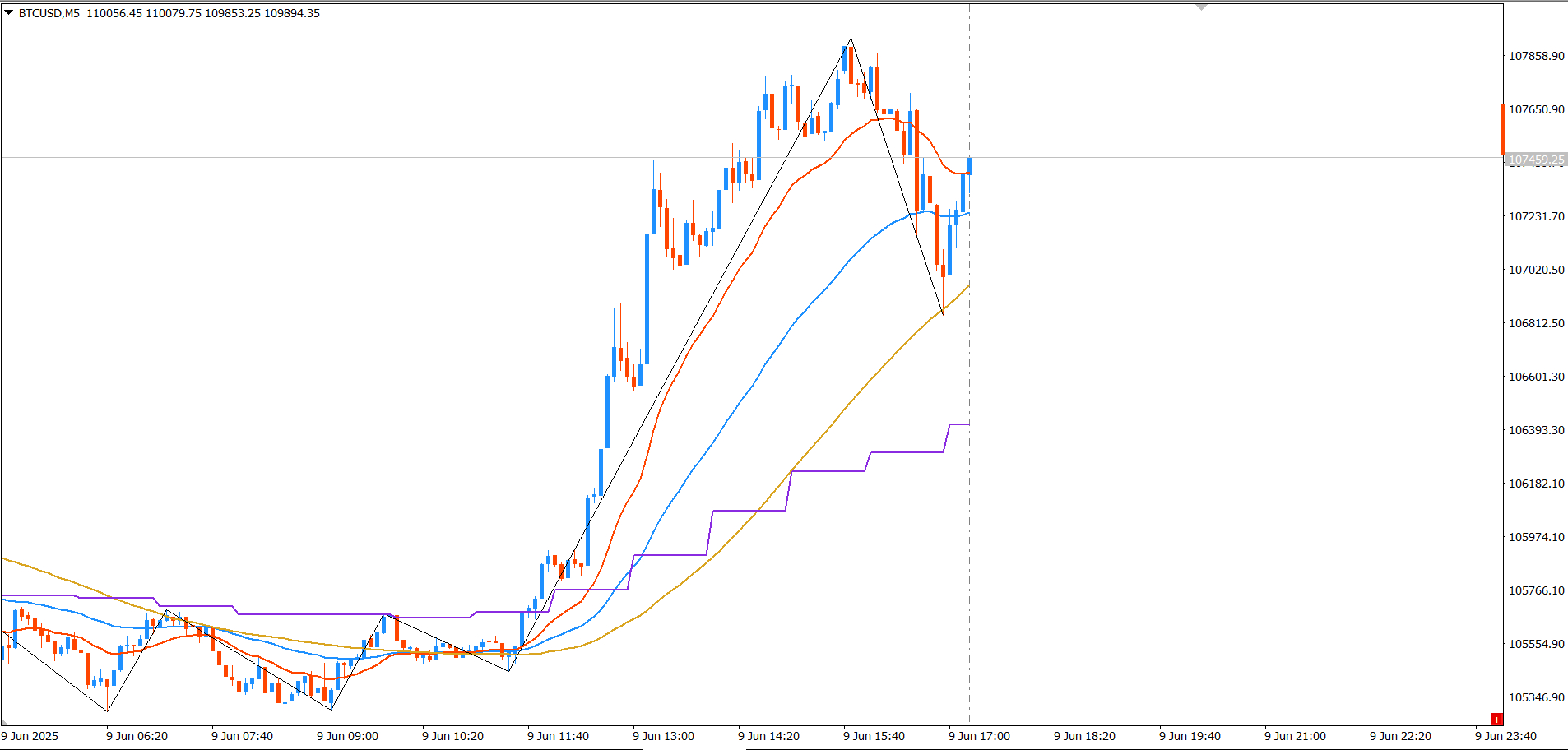Viewport: 1568px width, 750px height.
Task: Click the orange bar on the price axis
Action: pos(1503,129)
